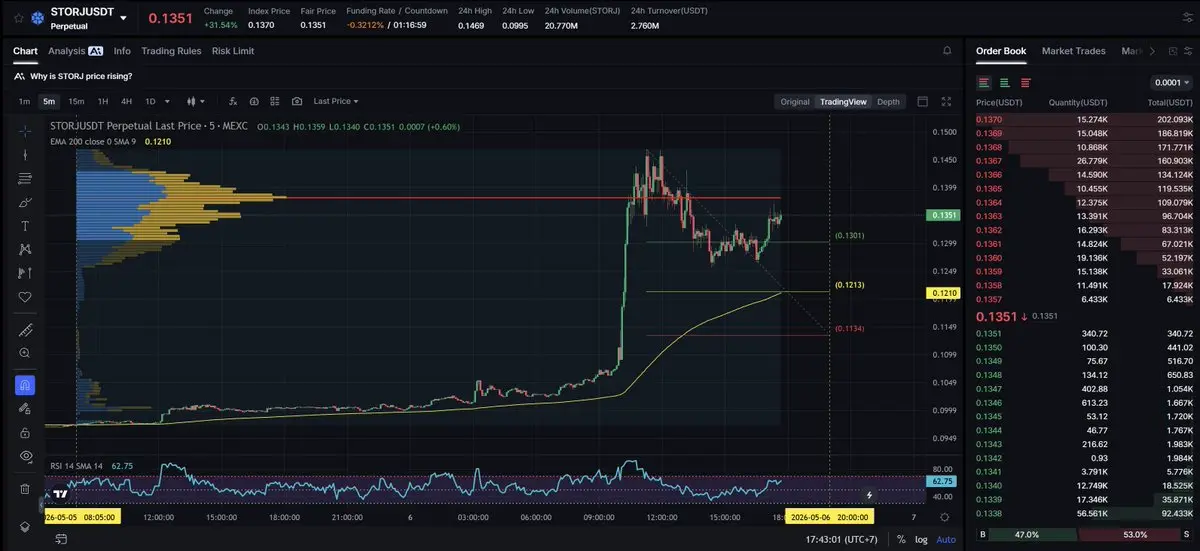
Task: Open 'Why is STORJ price rising?' link
Action: pos(81,75)
